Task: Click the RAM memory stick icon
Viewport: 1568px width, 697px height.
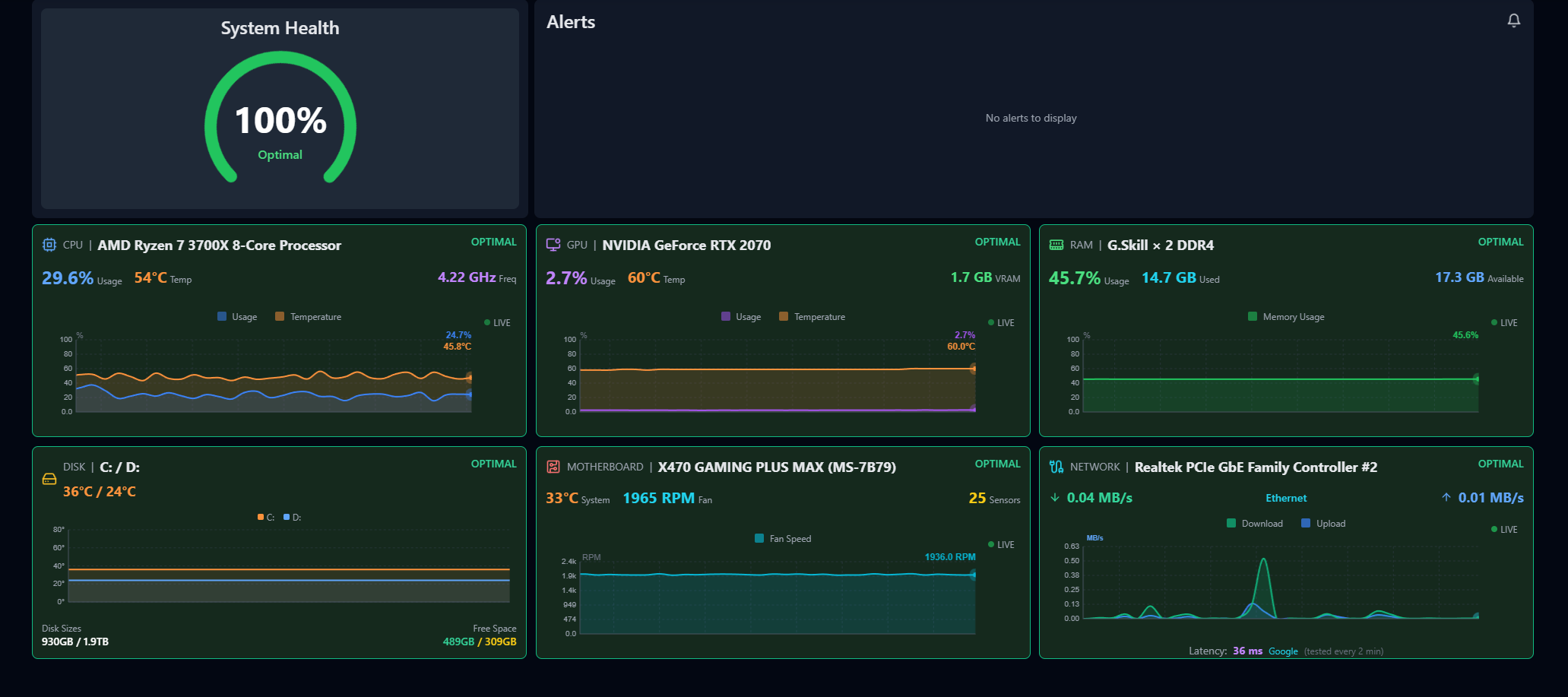Action: (1056, 245)
